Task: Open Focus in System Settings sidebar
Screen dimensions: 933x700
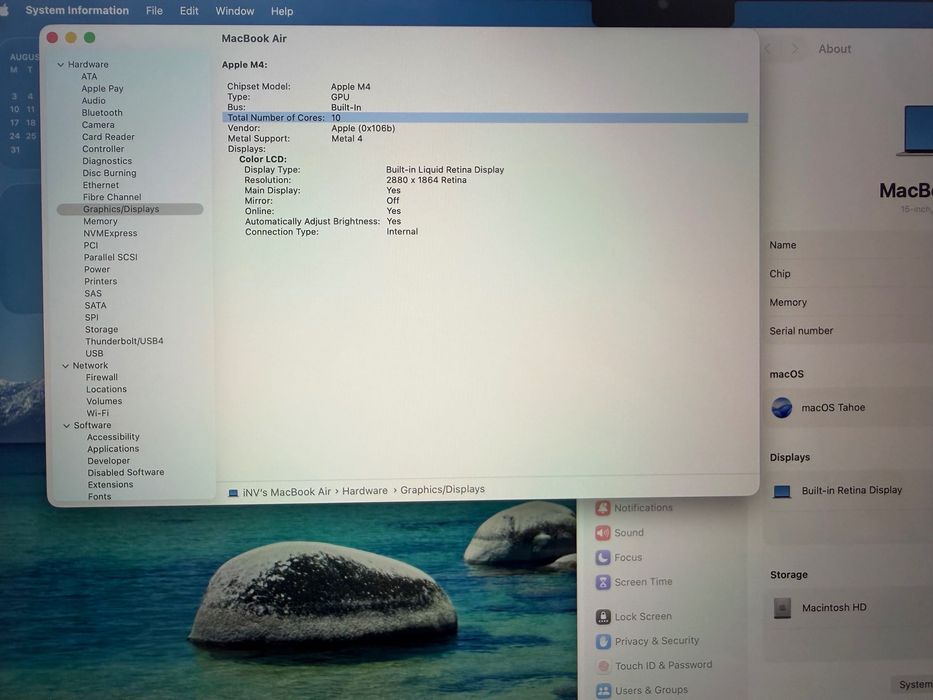Action: click(619, 557)
